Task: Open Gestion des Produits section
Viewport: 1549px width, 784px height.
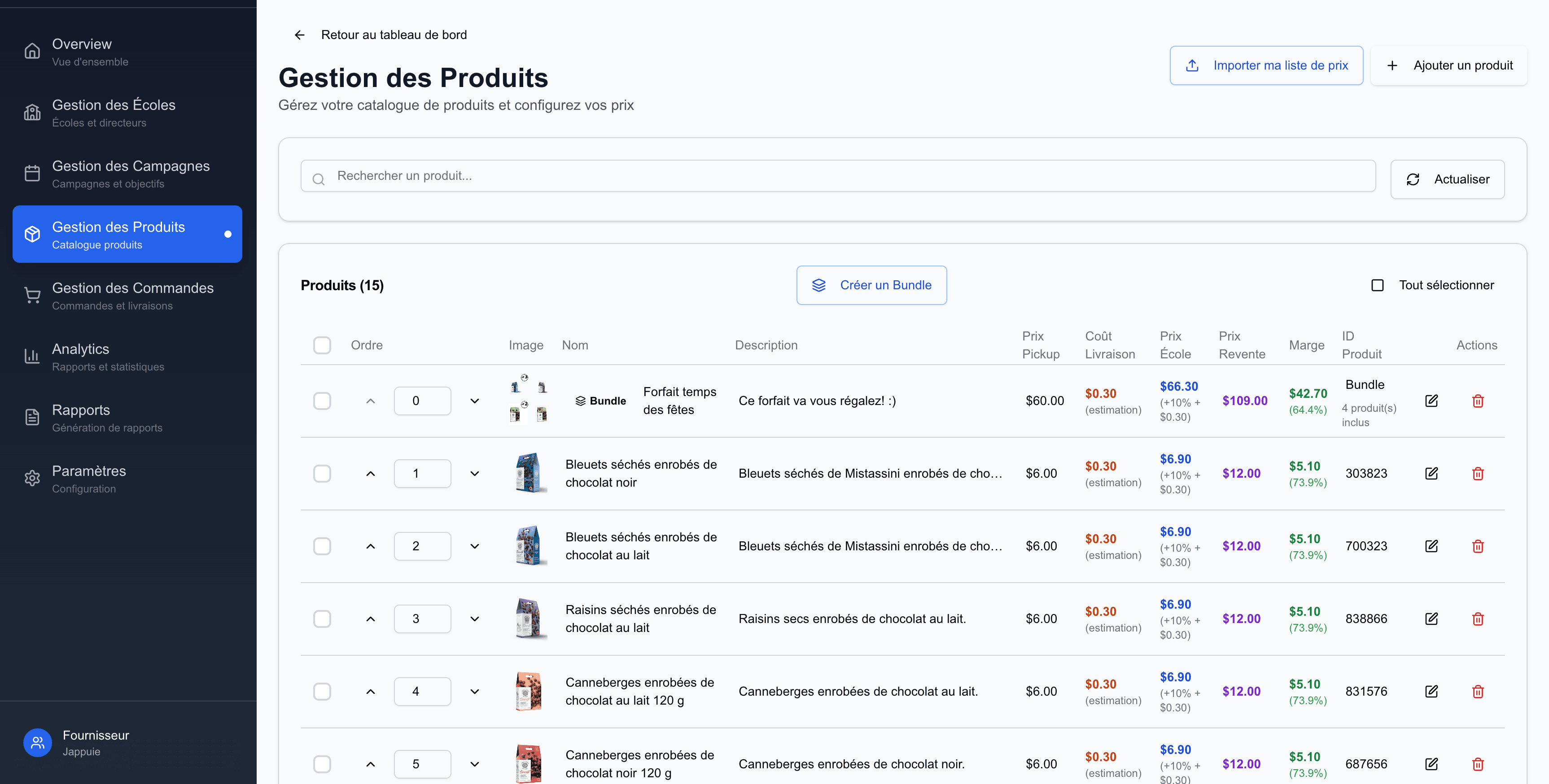Action: pos(118,234)
